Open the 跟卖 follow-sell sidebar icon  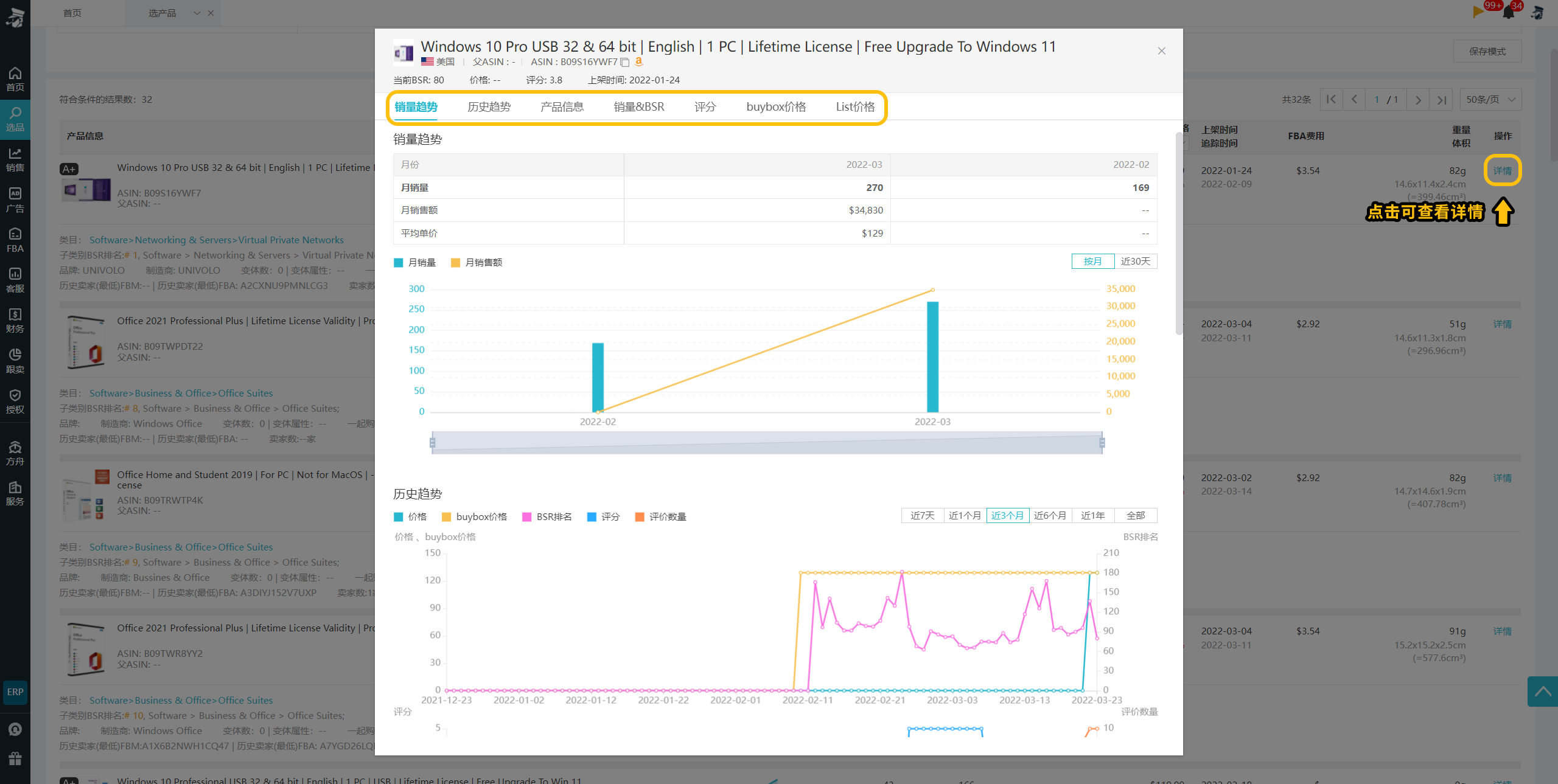pos(15,361)
